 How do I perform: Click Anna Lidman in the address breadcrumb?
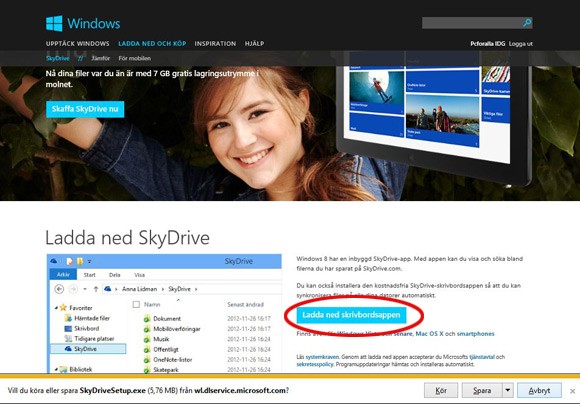[x=139, y=289]
